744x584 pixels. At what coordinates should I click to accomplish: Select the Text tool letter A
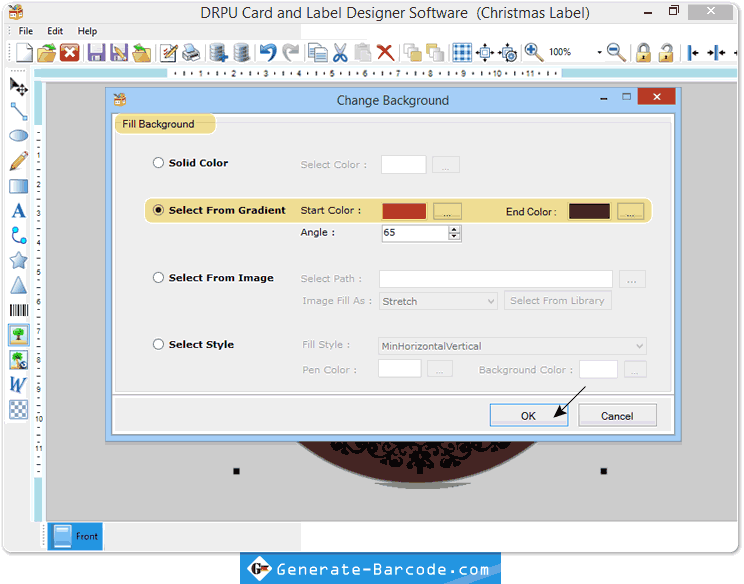coord(19,211)
